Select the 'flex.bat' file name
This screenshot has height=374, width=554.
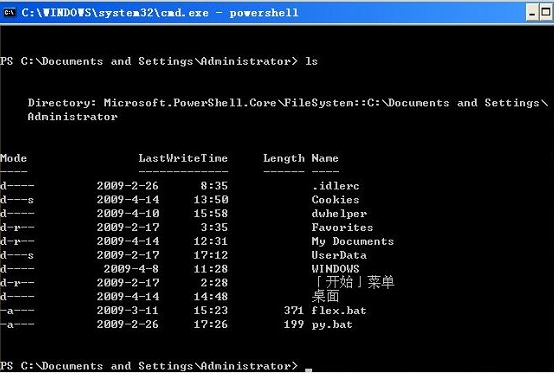(x=339, y=310)
